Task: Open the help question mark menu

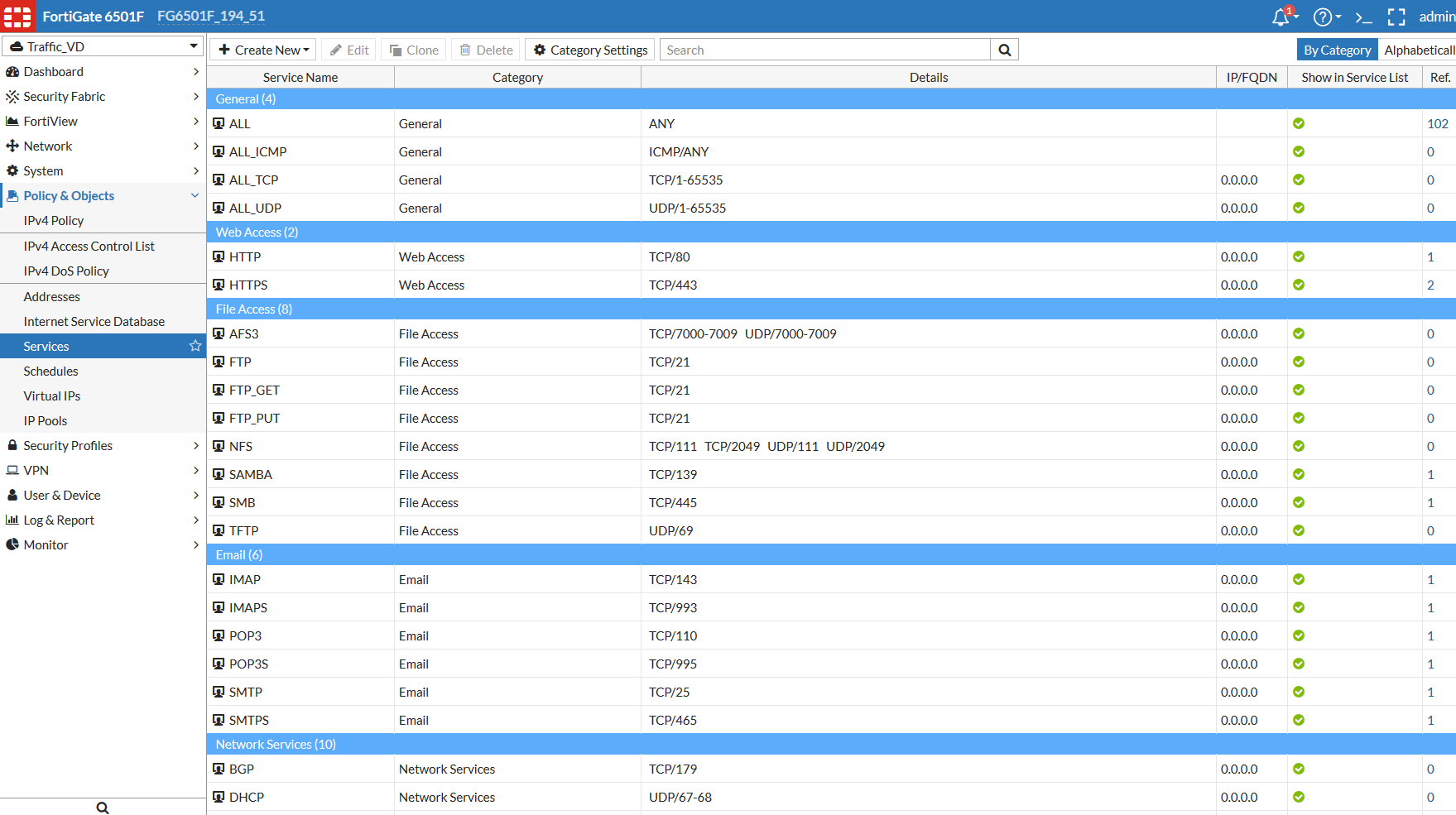Action: 1324,17
